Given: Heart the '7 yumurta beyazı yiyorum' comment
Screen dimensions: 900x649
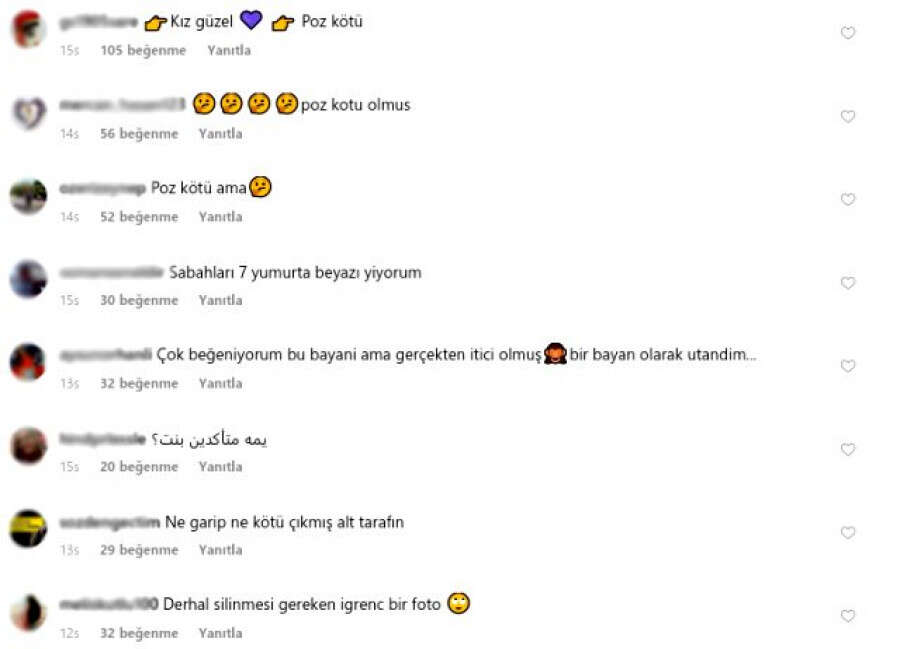Looking at the screenshot, I should [x=848, y=283].
